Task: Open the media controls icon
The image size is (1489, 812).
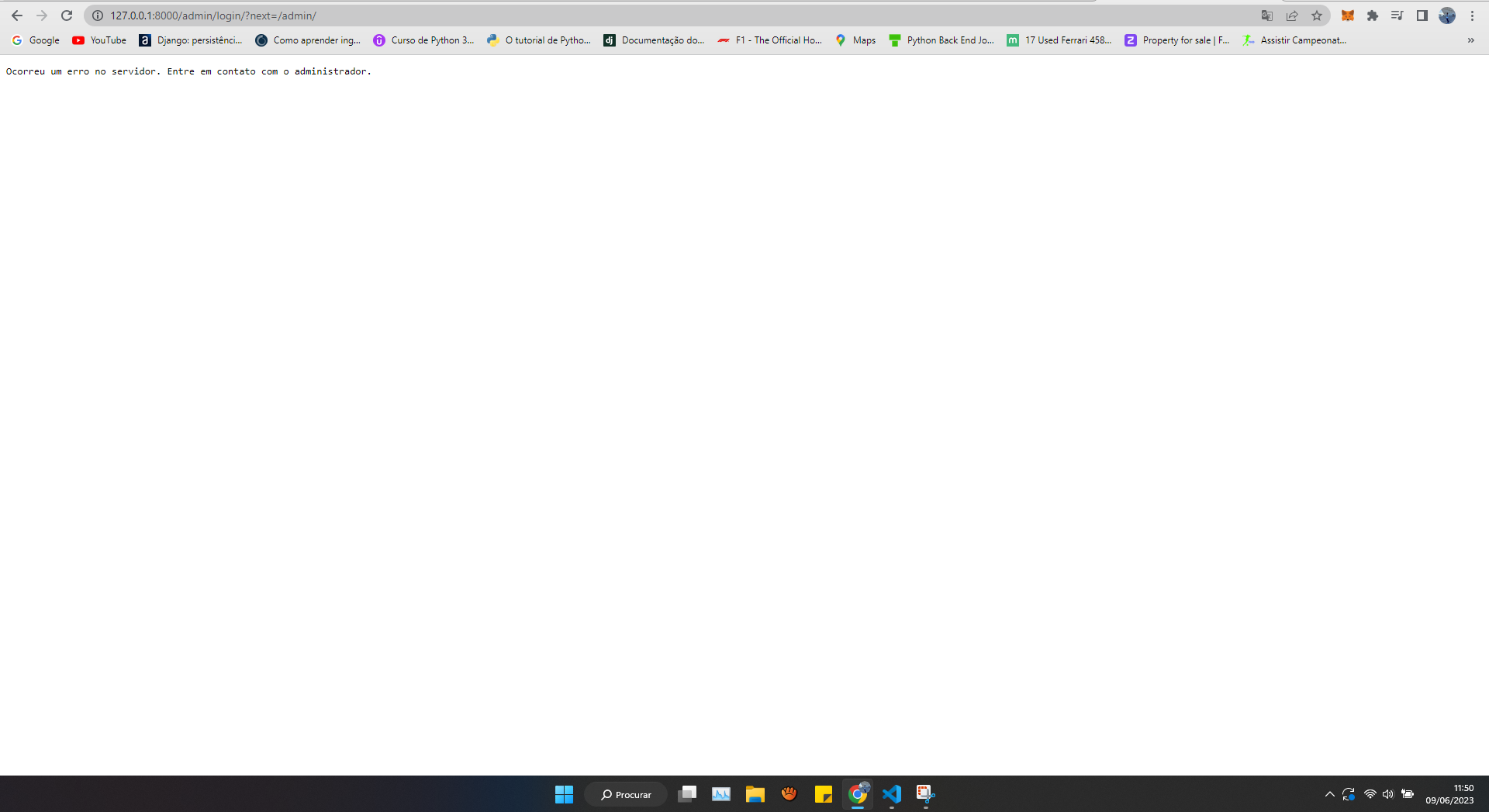Action: point(1397,16)
